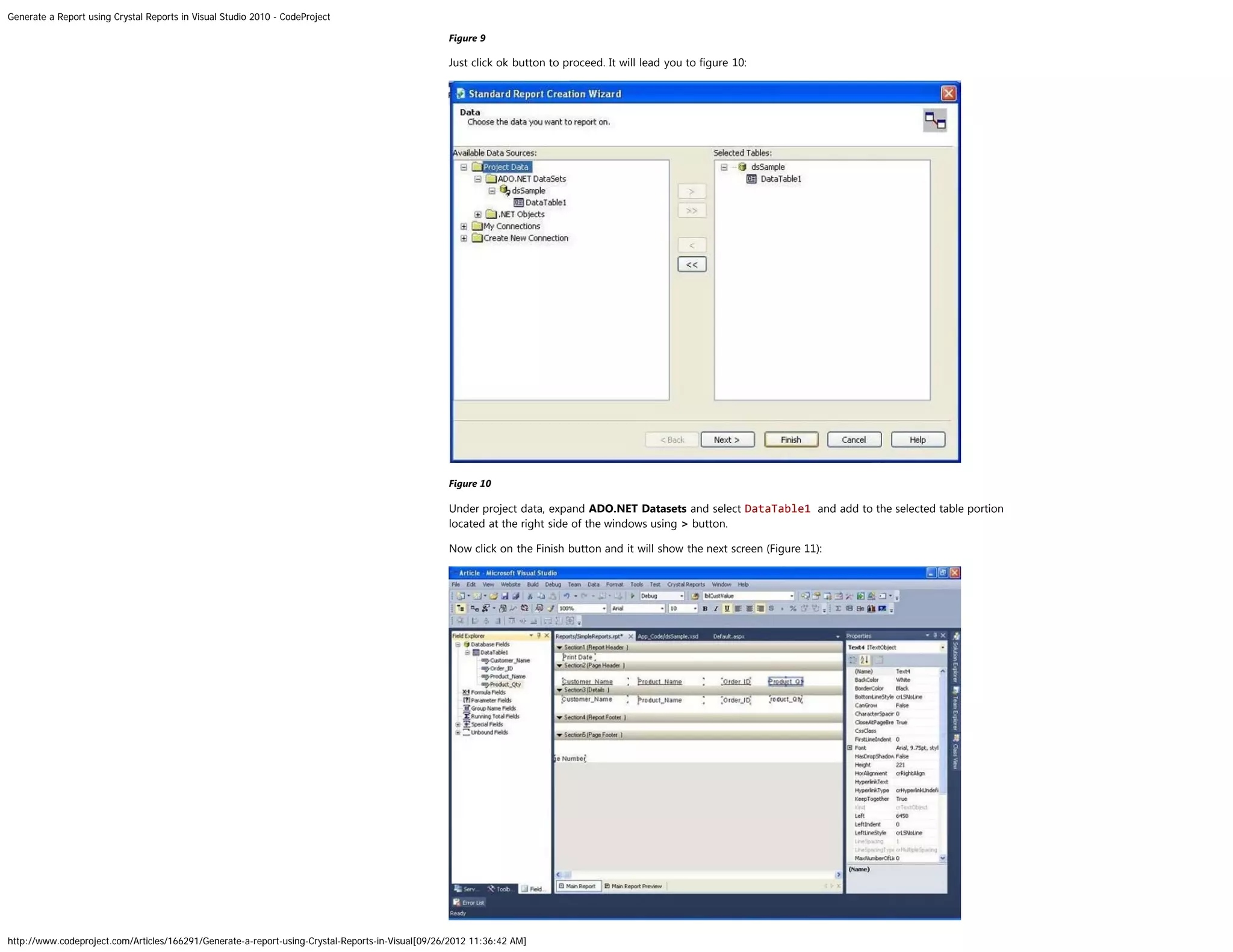The height and width of the screenshot is (952, 1233).
Task: Open the Crystal Reports menu
Action: [x=686, y=584]
